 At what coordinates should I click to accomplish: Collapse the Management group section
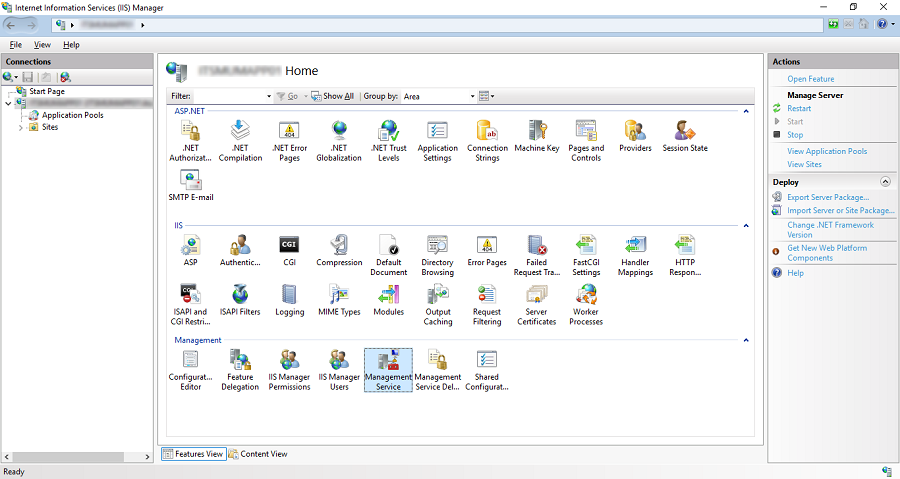tap(746, 341)
